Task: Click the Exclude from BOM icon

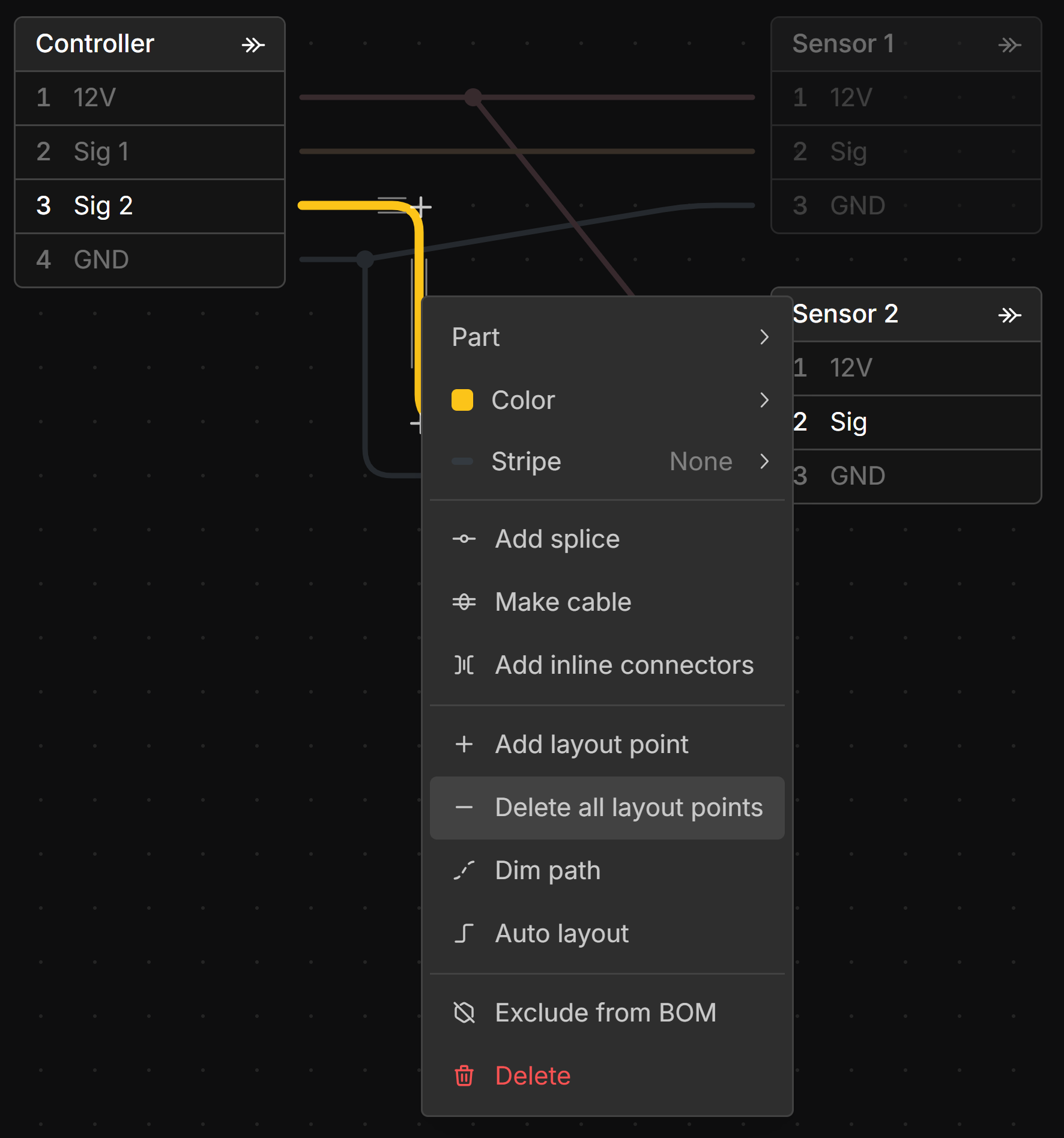Action: click(464, 1012)
